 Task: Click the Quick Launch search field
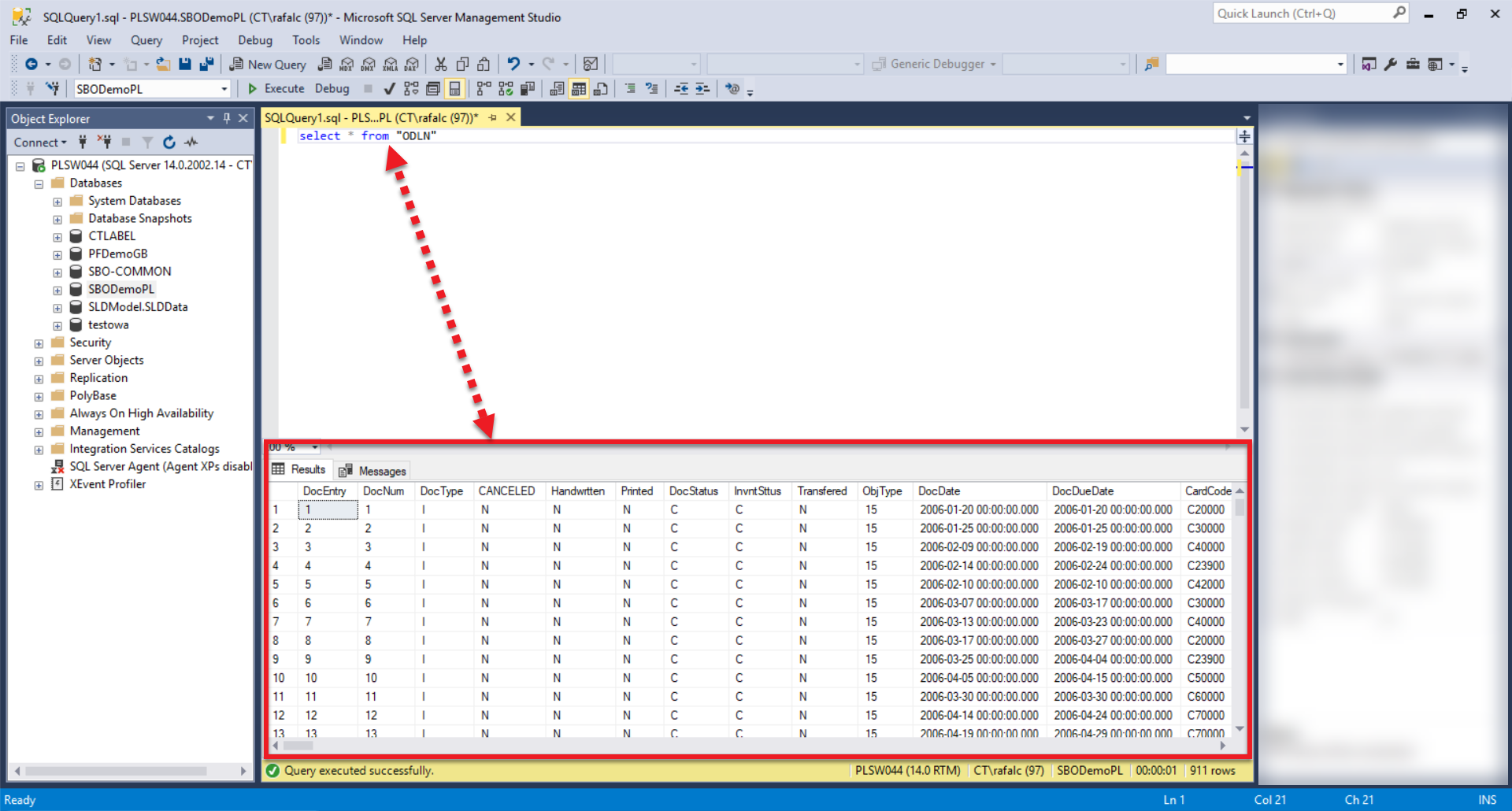(1303, 13)
